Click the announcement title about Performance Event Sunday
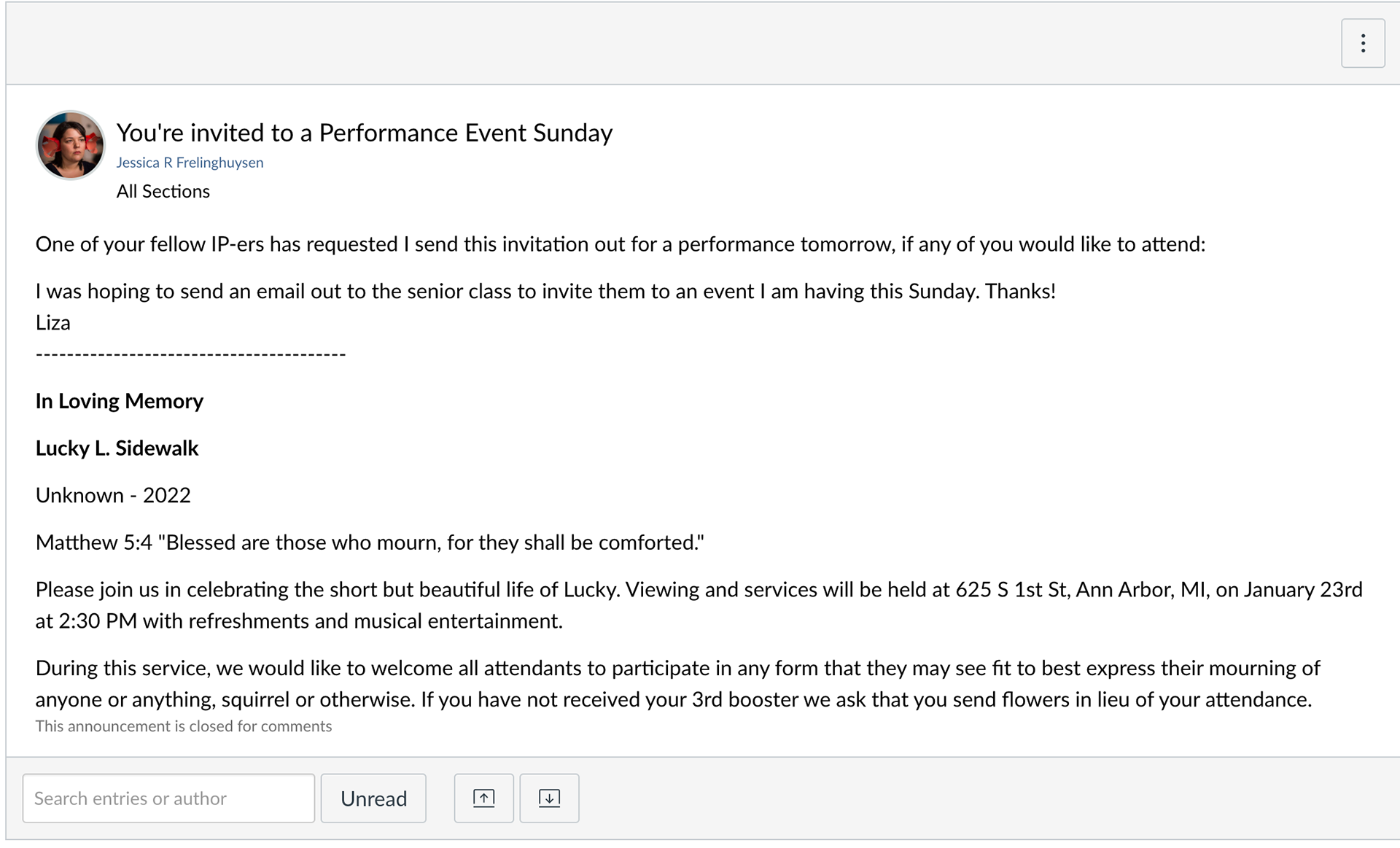The image size is (1400, 848). pyautogui.click(x=364, y=133)
